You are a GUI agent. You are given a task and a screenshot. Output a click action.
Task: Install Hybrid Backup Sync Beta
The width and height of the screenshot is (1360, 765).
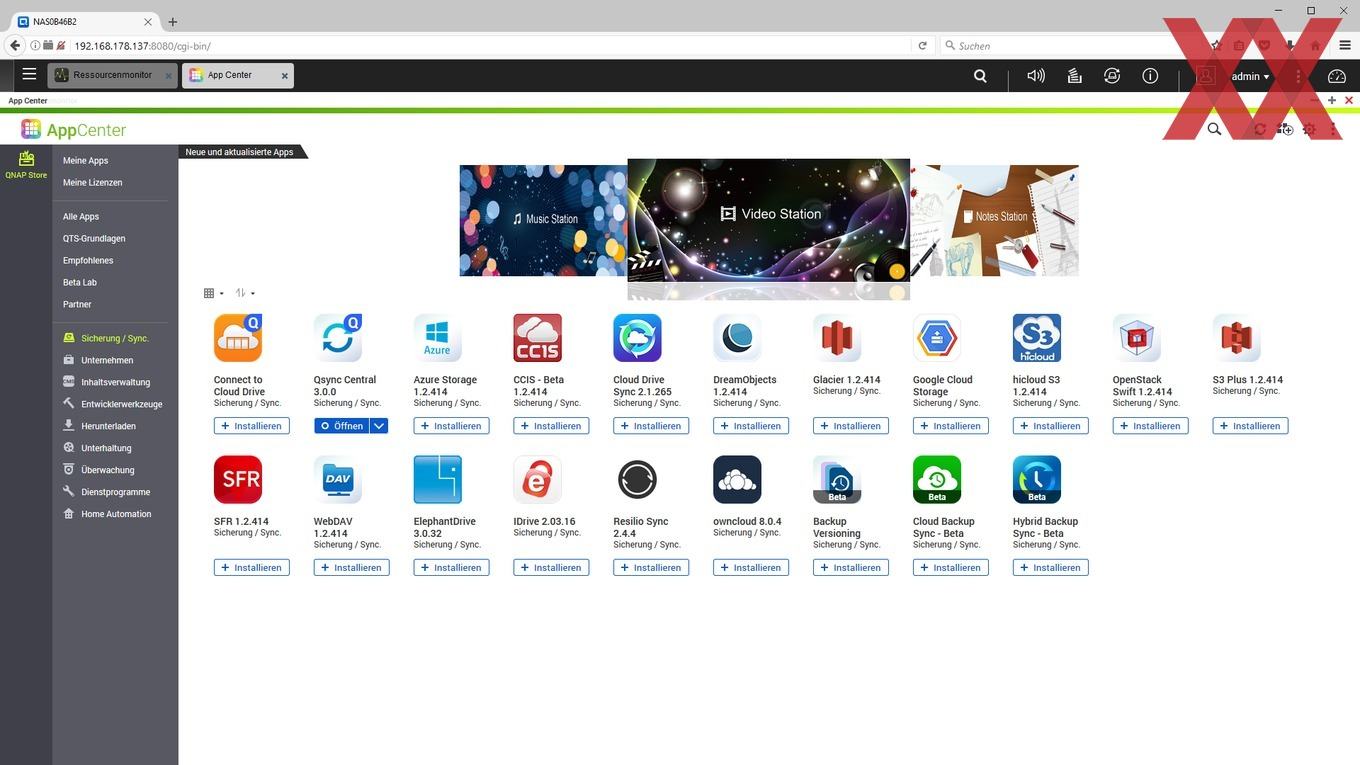coord(1050,568)
